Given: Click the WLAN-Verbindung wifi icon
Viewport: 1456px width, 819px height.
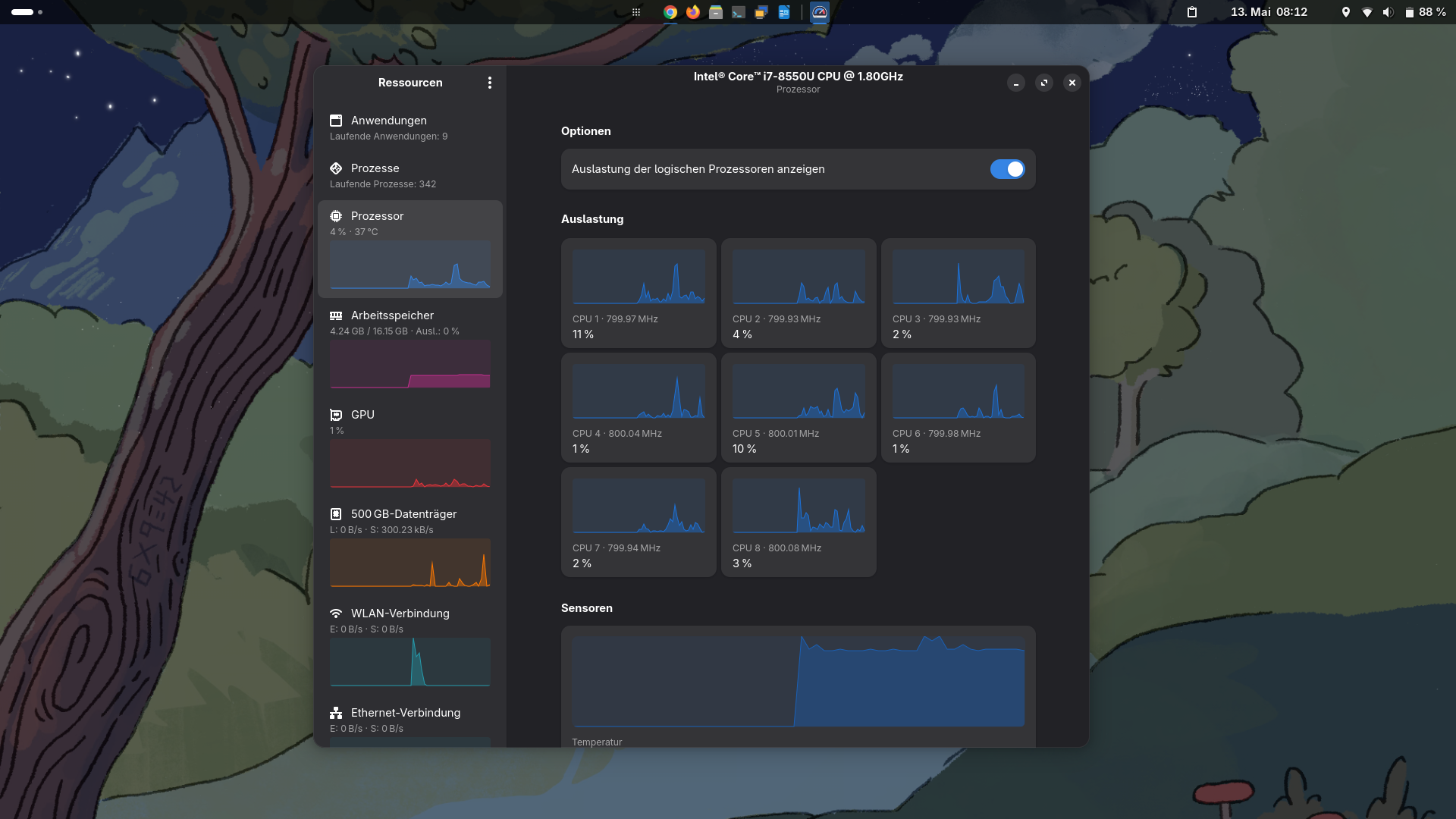Looking at the screenshot, I should pyautogui.click(x=336, y=613).
